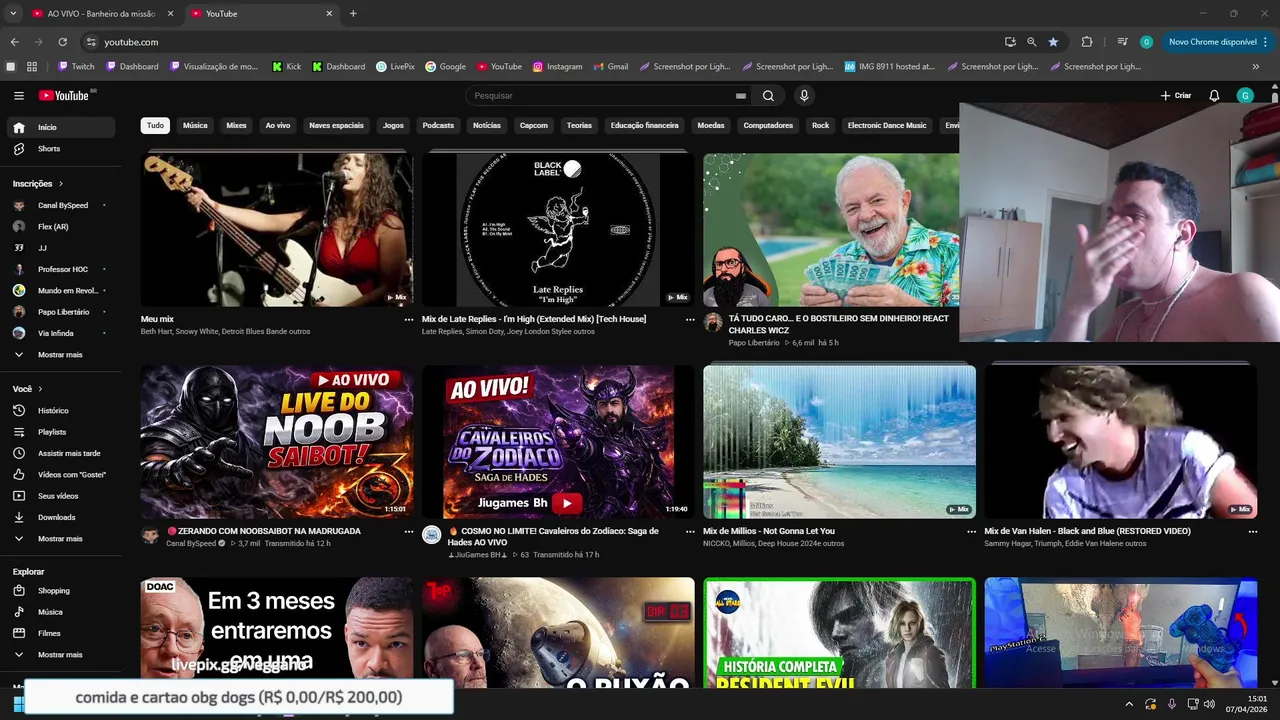1280x720 pixels.
Task: Open the Kick bookmark
Action: click(x=286, y=67)
